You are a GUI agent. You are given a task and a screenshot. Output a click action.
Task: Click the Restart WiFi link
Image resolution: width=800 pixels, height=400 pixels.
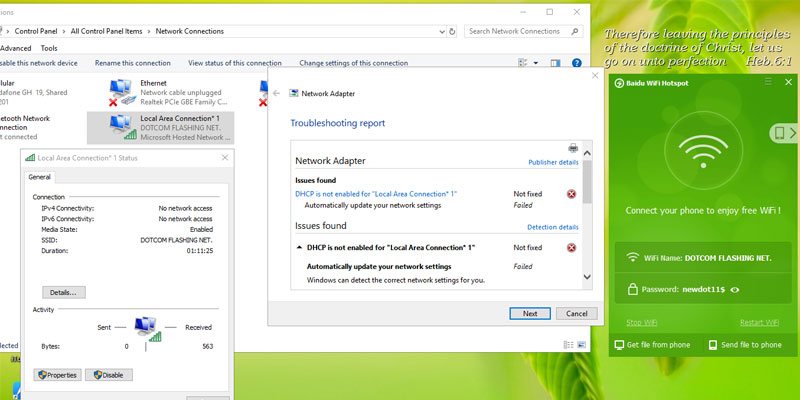[759, 322]
